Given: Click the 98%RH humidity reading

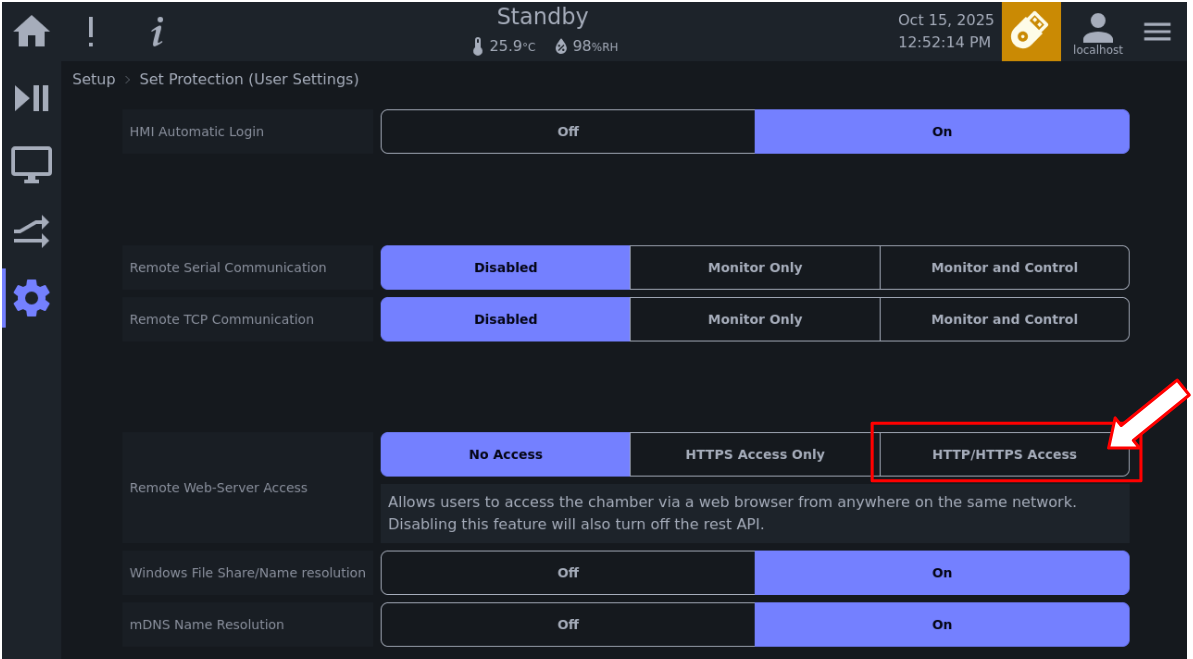Looking at the screenshot, I should (595, 46).
